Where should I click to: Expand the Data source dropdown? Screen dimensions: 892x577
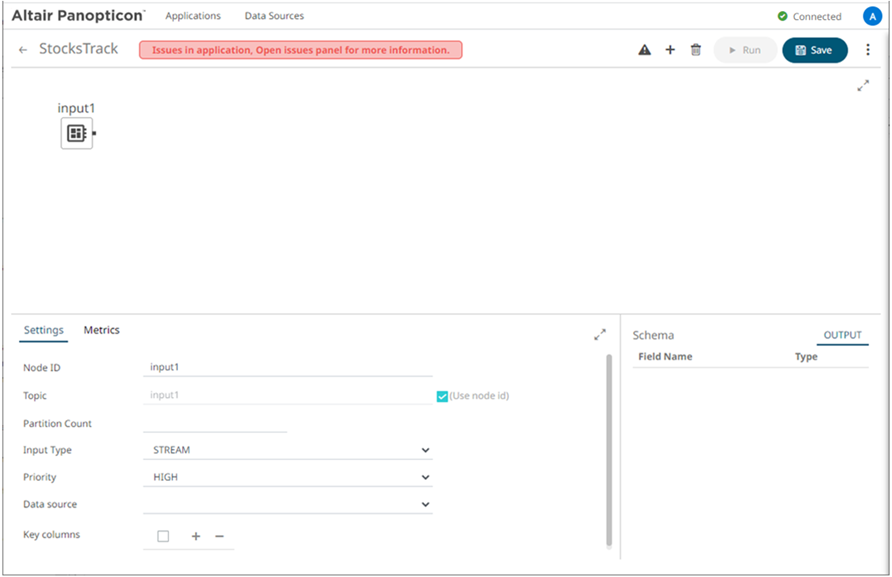288,505
